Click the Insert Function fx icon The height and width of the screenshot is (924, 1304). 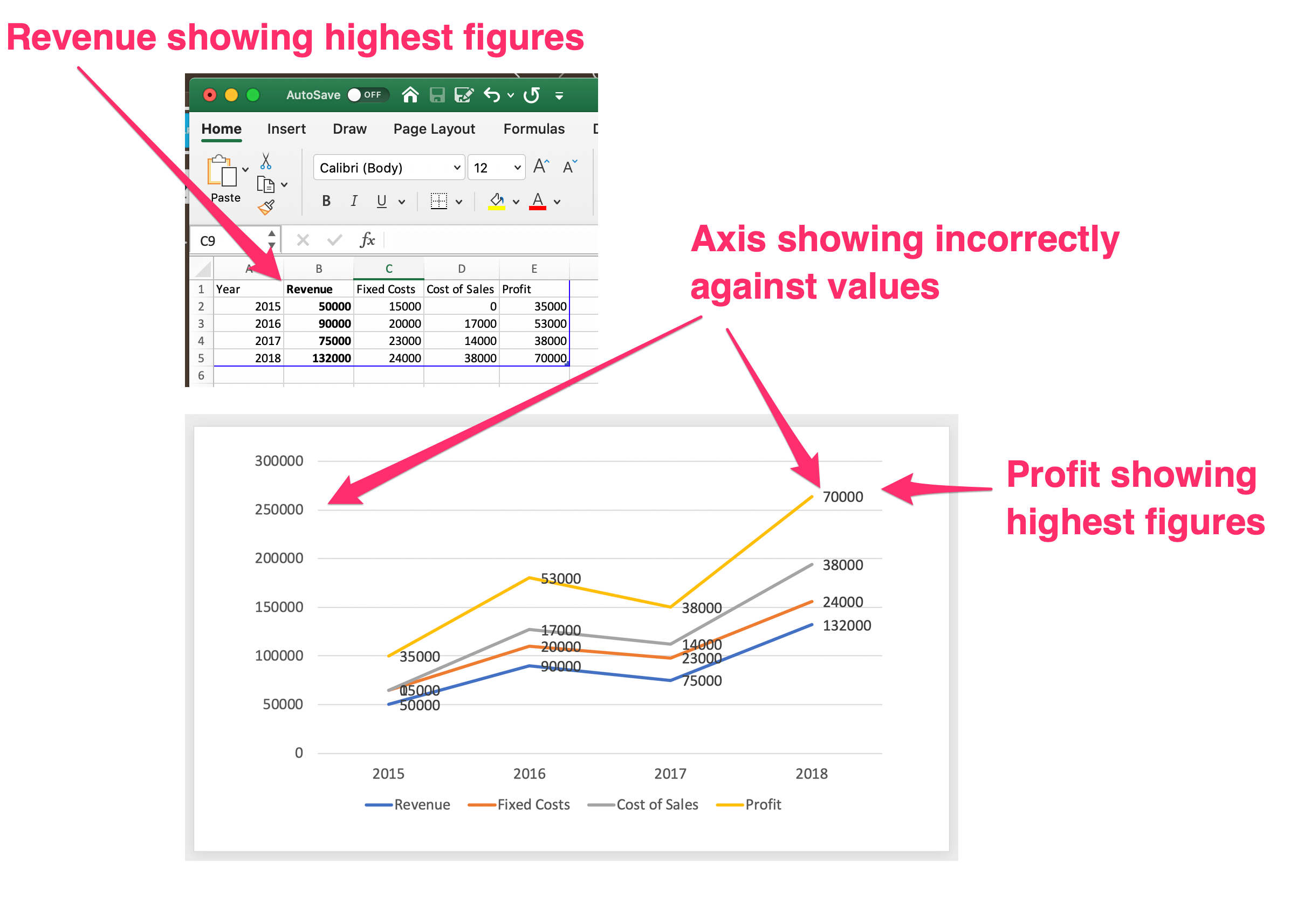[x=368, y=240]
